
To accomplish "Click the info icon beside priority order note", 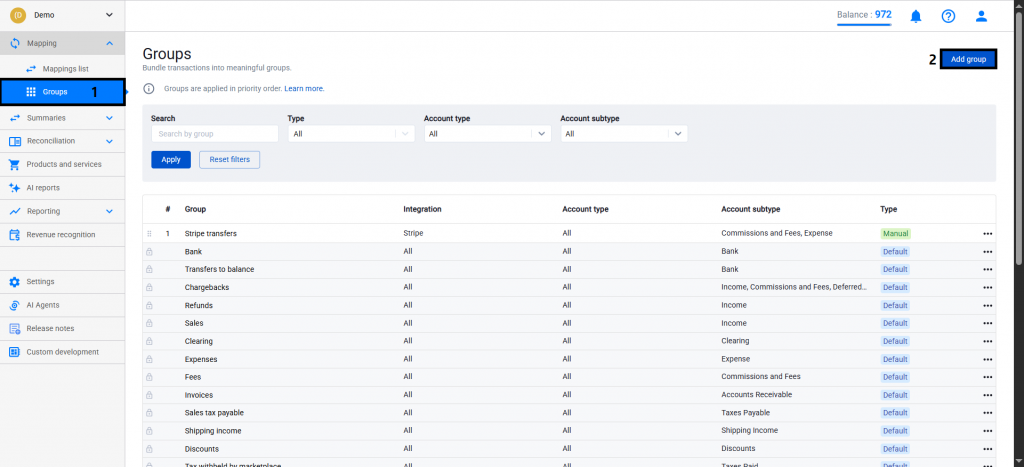I will click(149, 89).
